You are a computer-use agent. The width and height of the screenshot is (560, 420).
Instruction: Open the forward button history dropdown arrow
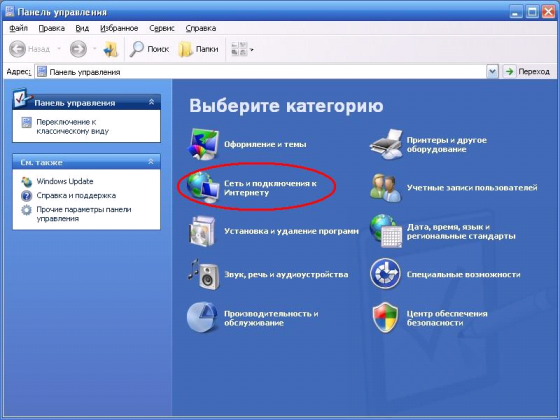pyautogui.click(x=95, y=49)
